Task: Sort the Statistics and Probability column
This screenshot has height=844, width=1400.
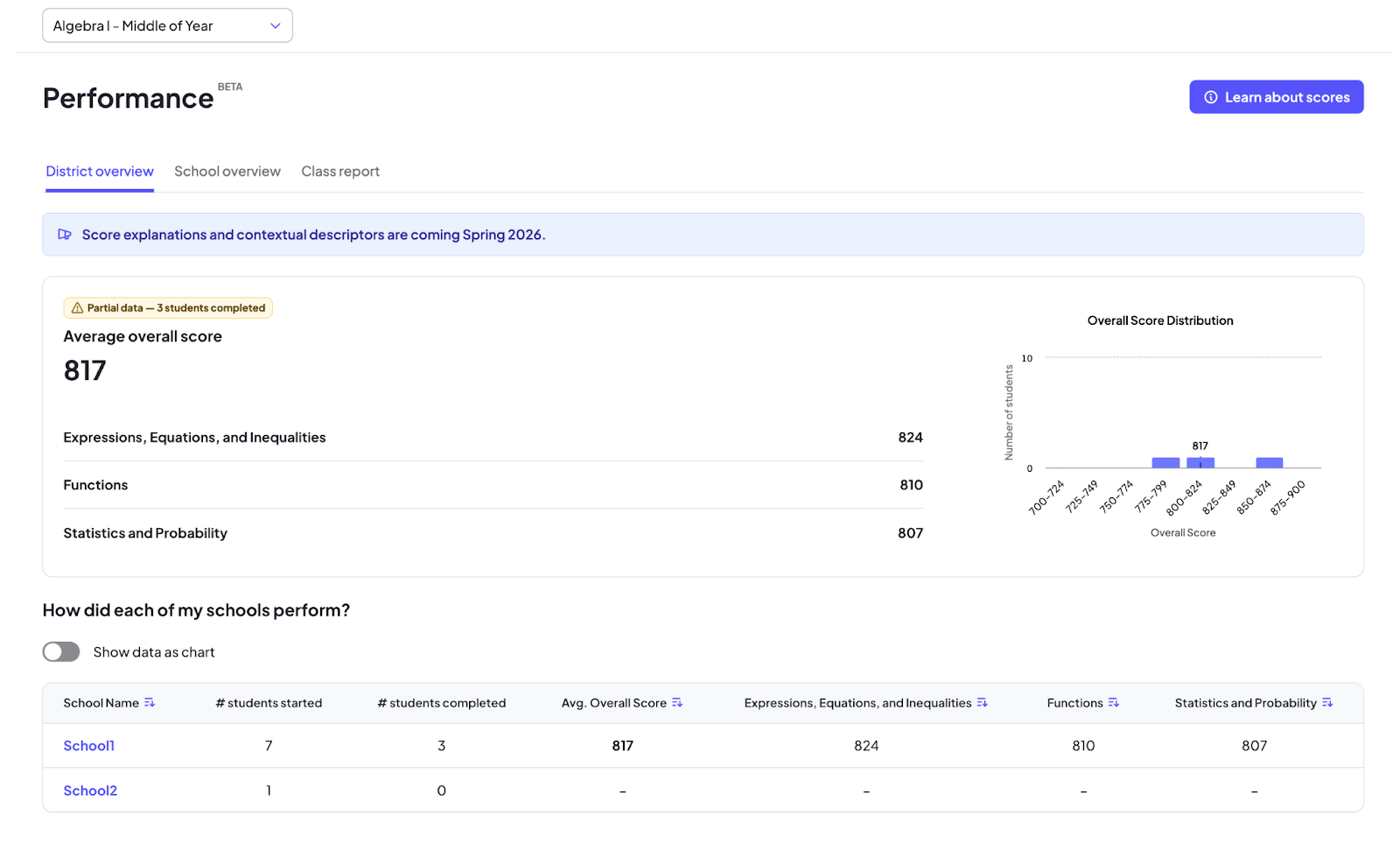Action: tap(1329, 702)
